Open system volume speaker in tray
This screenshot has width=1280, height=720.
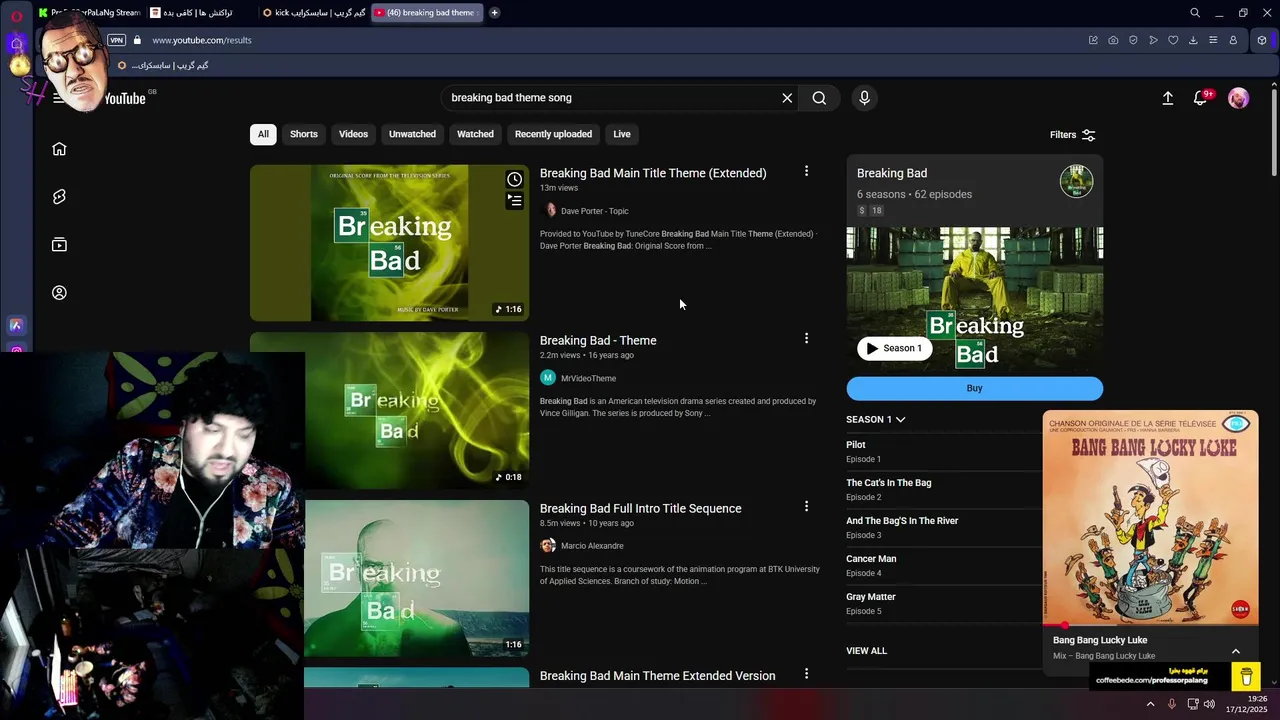(1210, 704)
